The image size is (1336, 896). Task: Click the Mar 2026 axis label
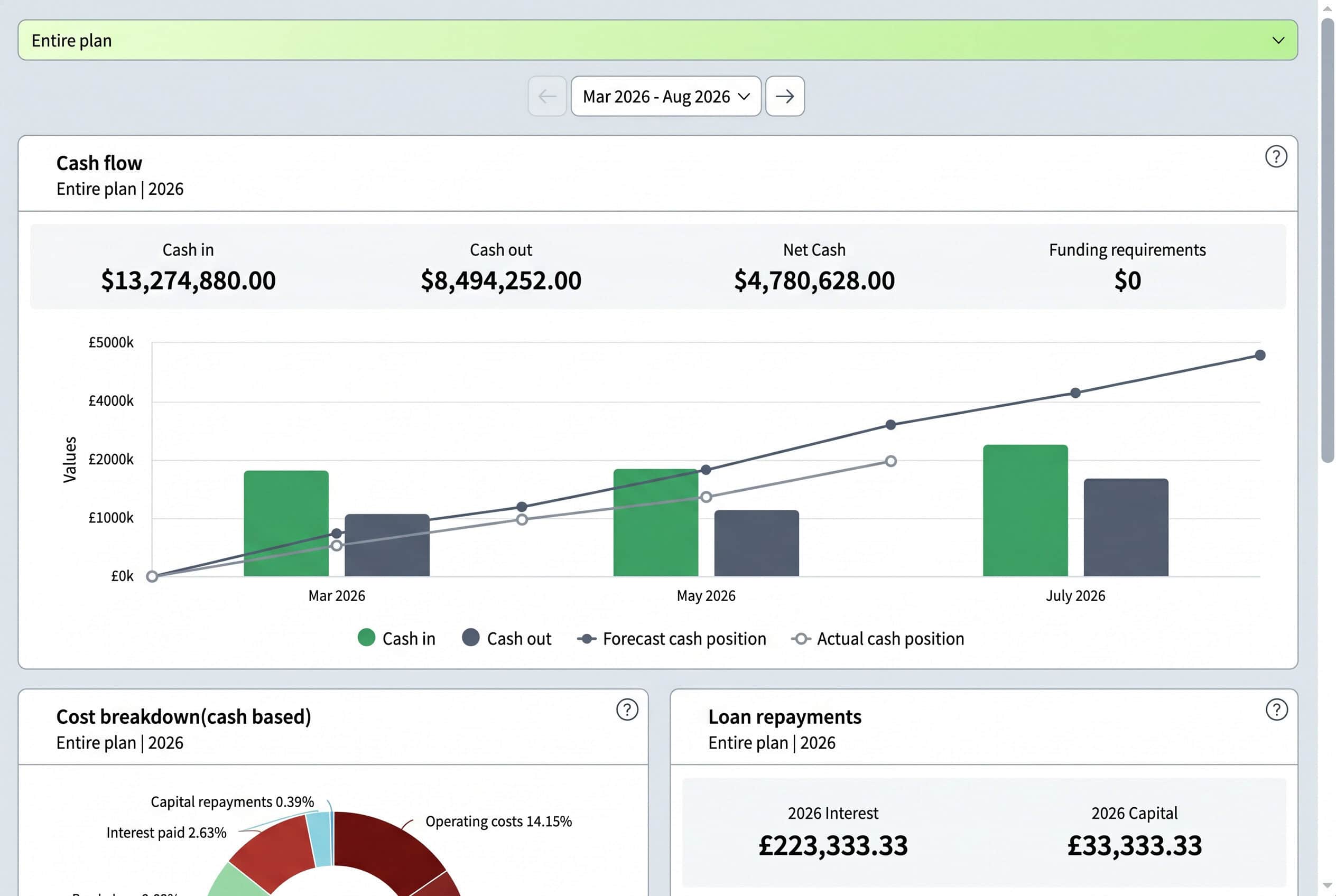click(337, 596)
